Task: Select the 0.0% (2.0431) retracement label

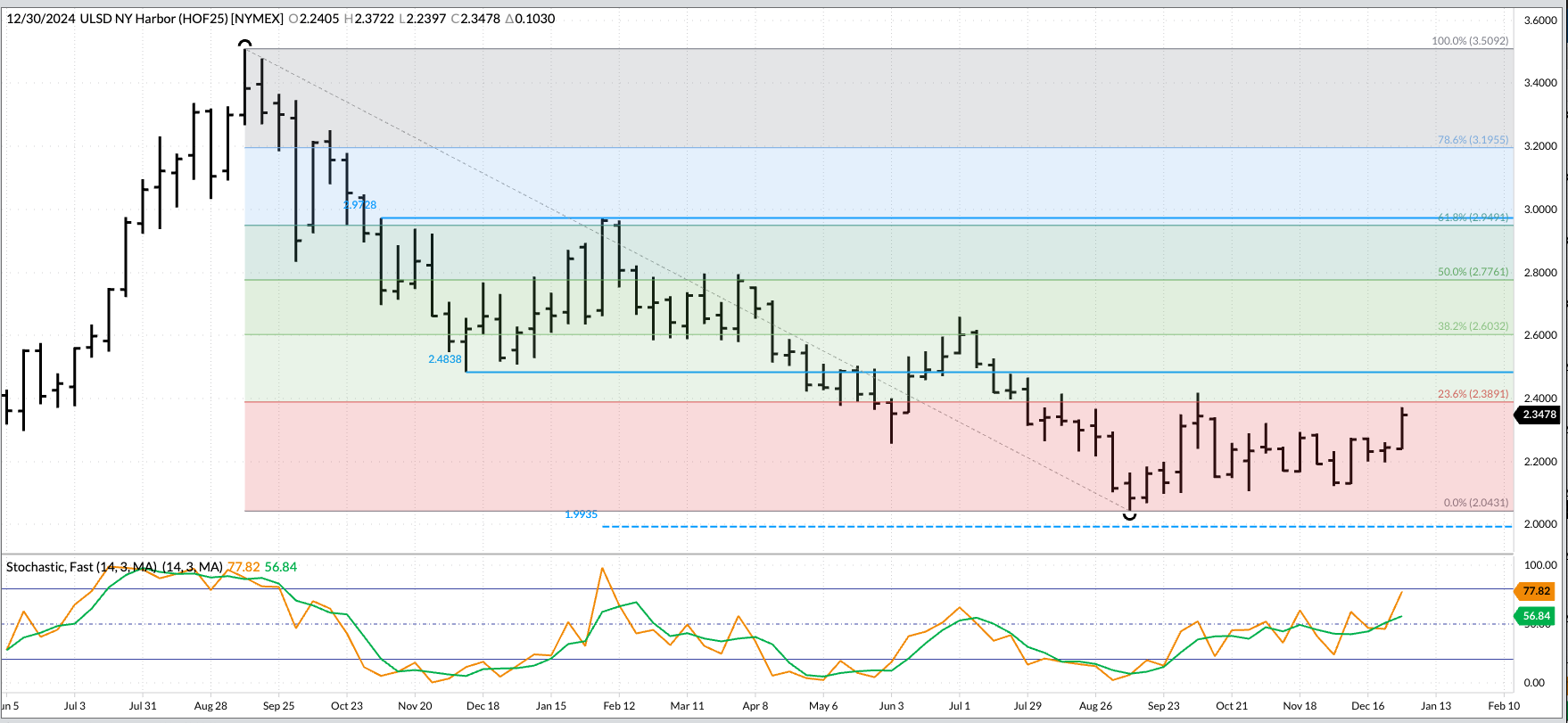Action: click(1475, 503)
